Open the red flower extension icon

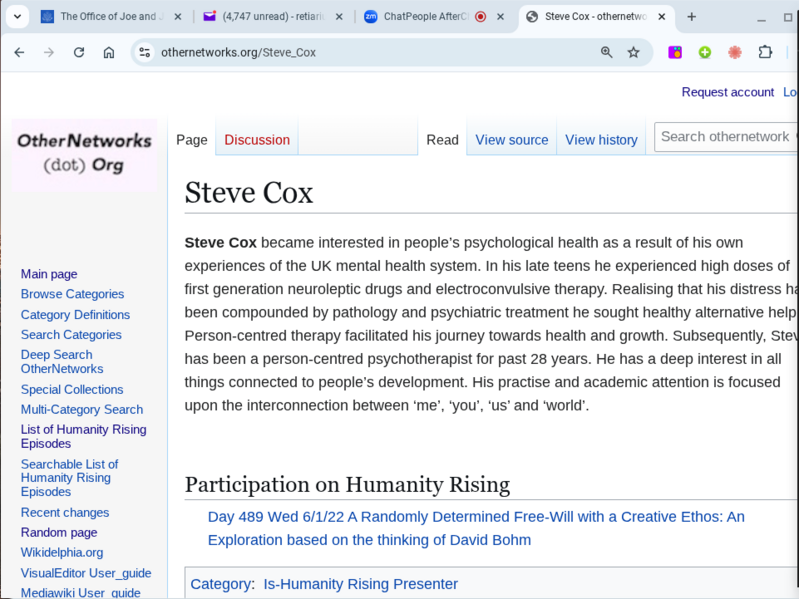(x=735, y=52)
